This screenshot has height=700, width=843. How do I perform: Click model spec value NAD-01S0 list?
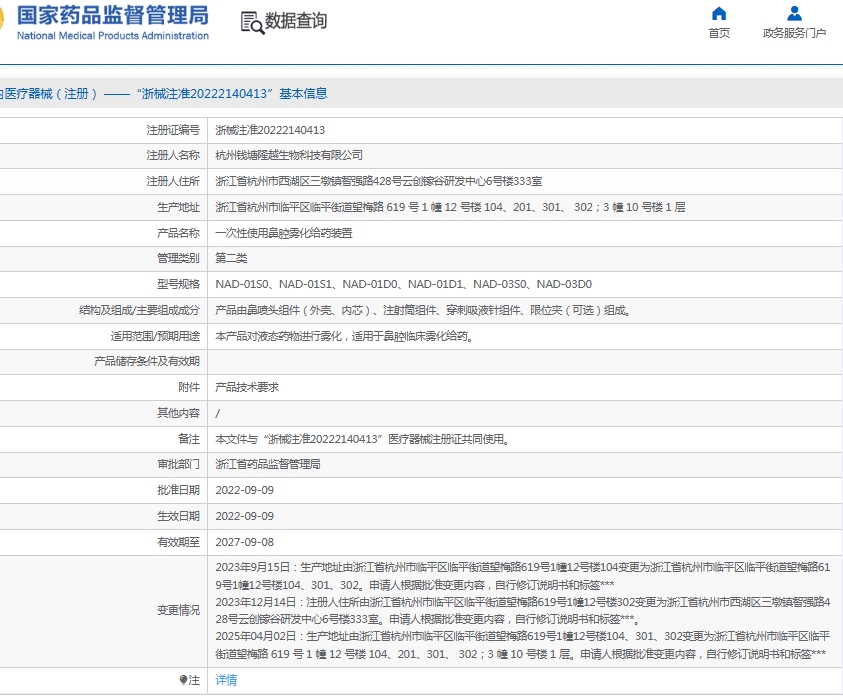pos(403,284)
